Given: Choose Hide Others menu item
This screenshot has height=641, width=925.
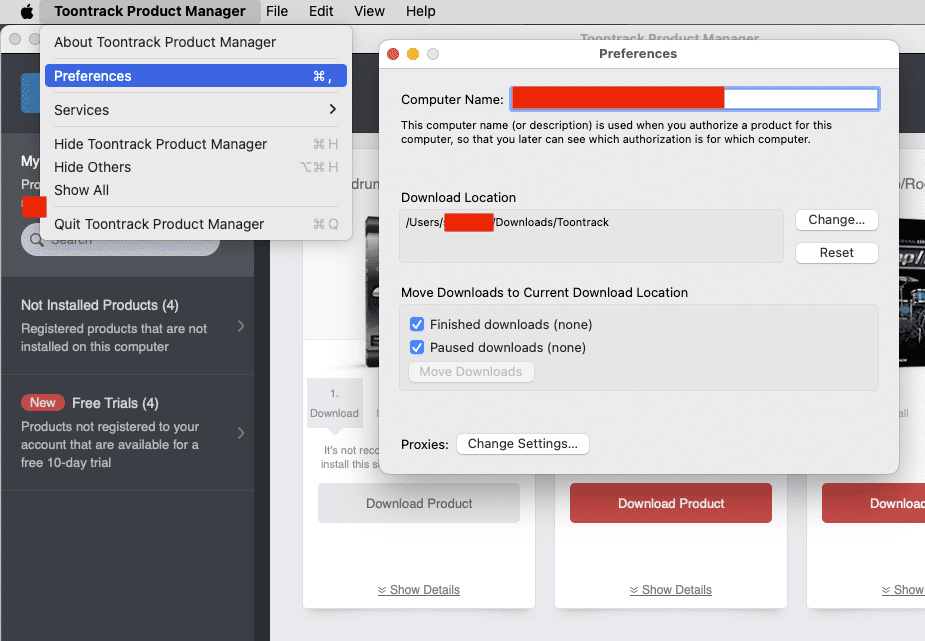Looking at the screenshot, I should 195,167.
